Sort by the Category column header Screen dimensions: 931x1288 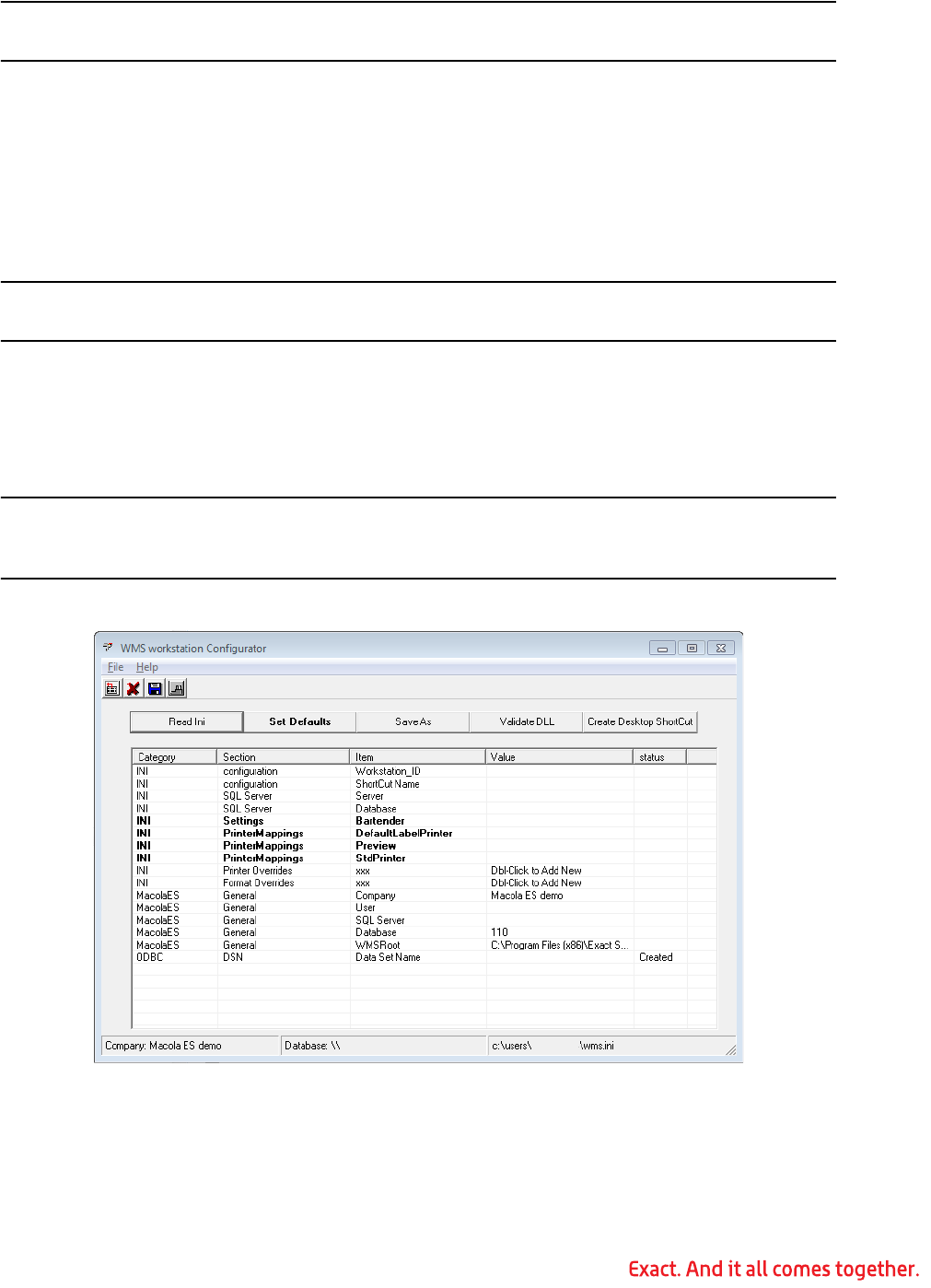[175, 757]
